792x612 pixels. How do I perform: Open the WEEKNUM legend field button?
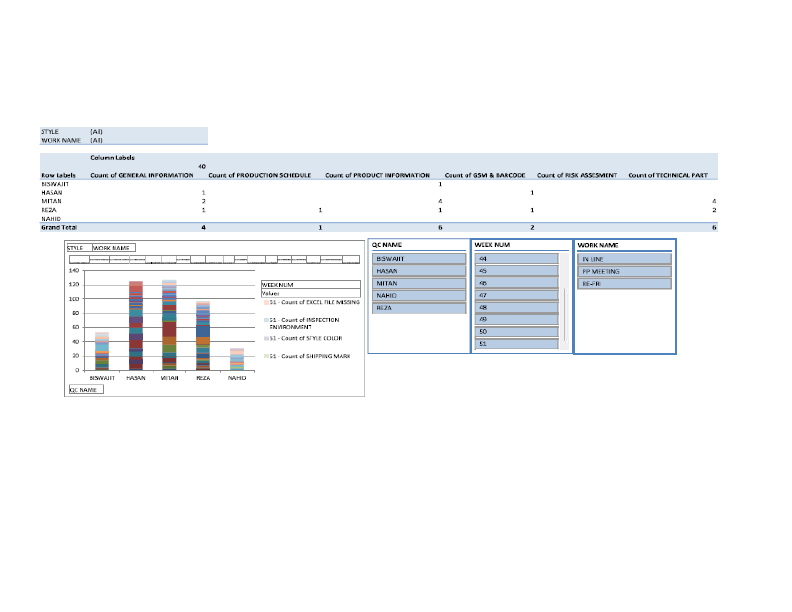point(311,285)
